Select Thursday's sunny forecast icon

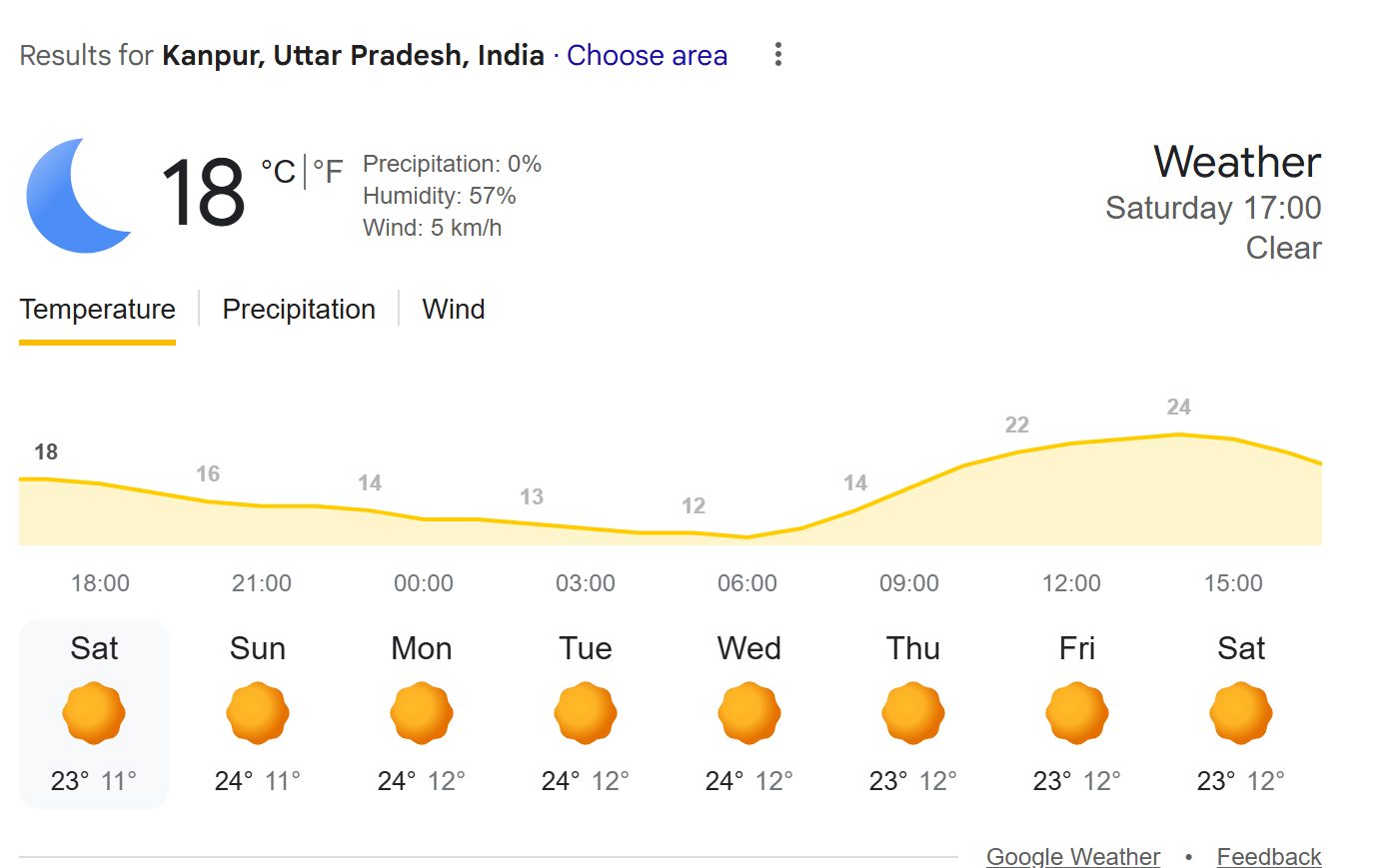[913, 713]
